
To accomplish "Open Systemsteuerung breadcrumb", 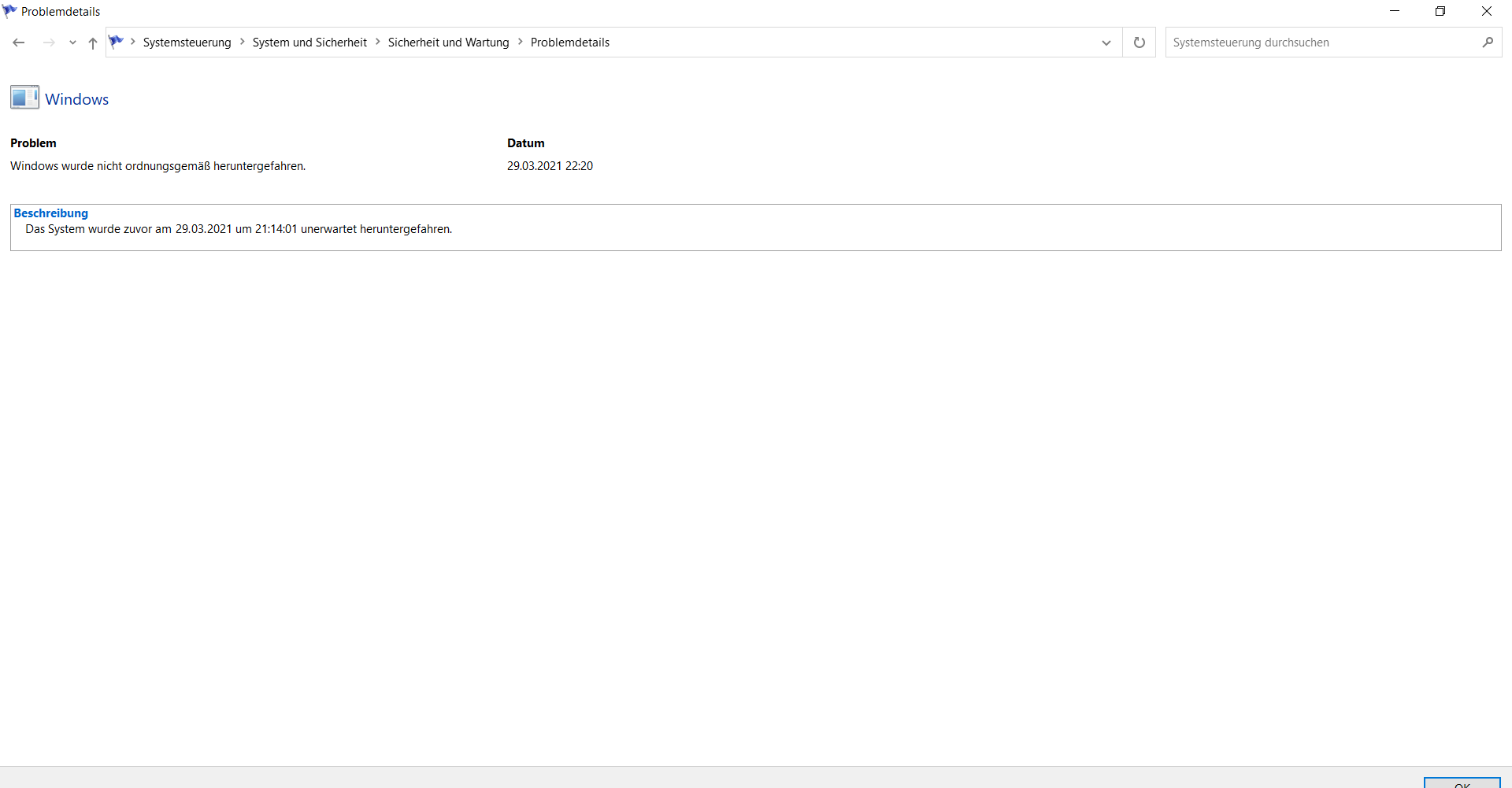I will click(187, 43).
